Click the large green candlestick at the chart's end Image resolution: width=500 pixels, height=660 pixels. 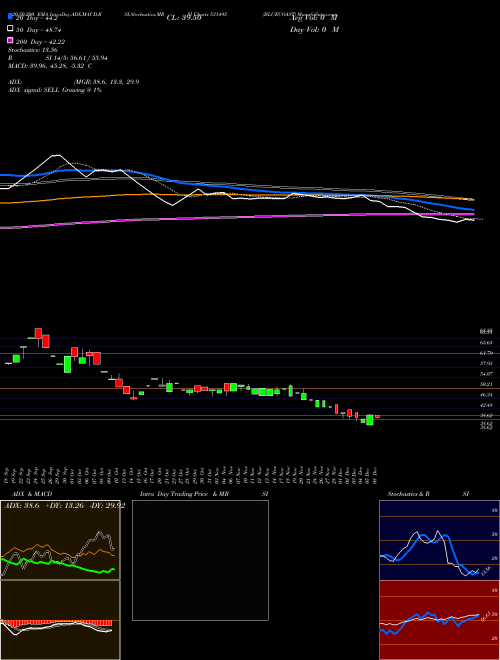coord(370,420)
